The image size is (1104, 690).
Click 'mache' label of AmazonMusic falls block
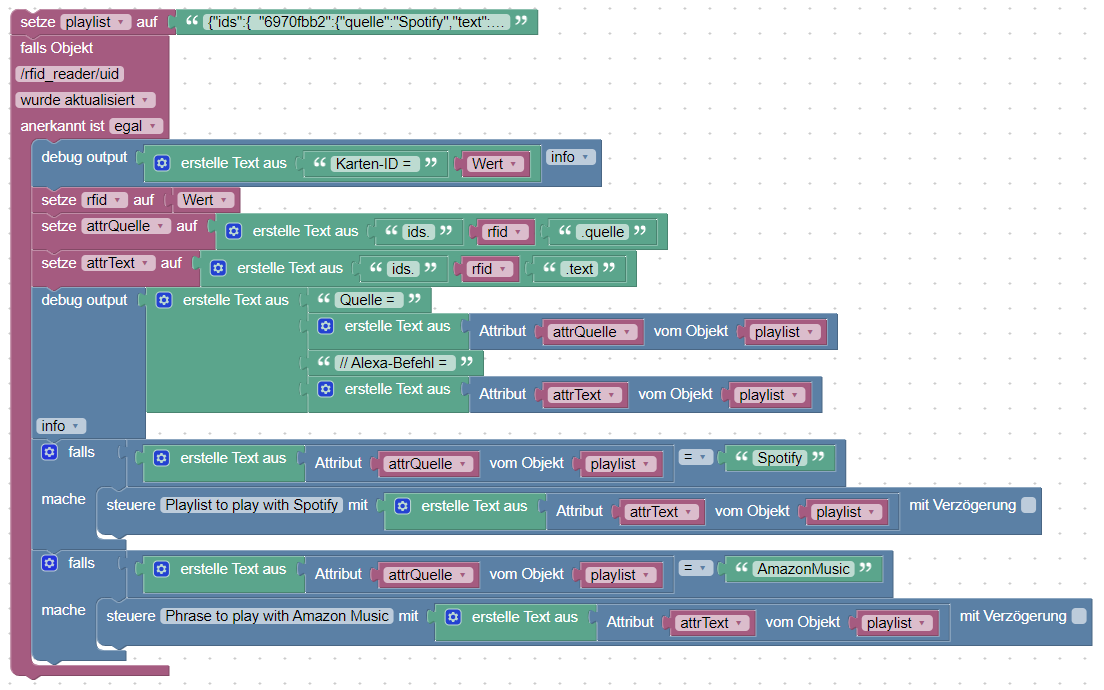click(63, 610)
